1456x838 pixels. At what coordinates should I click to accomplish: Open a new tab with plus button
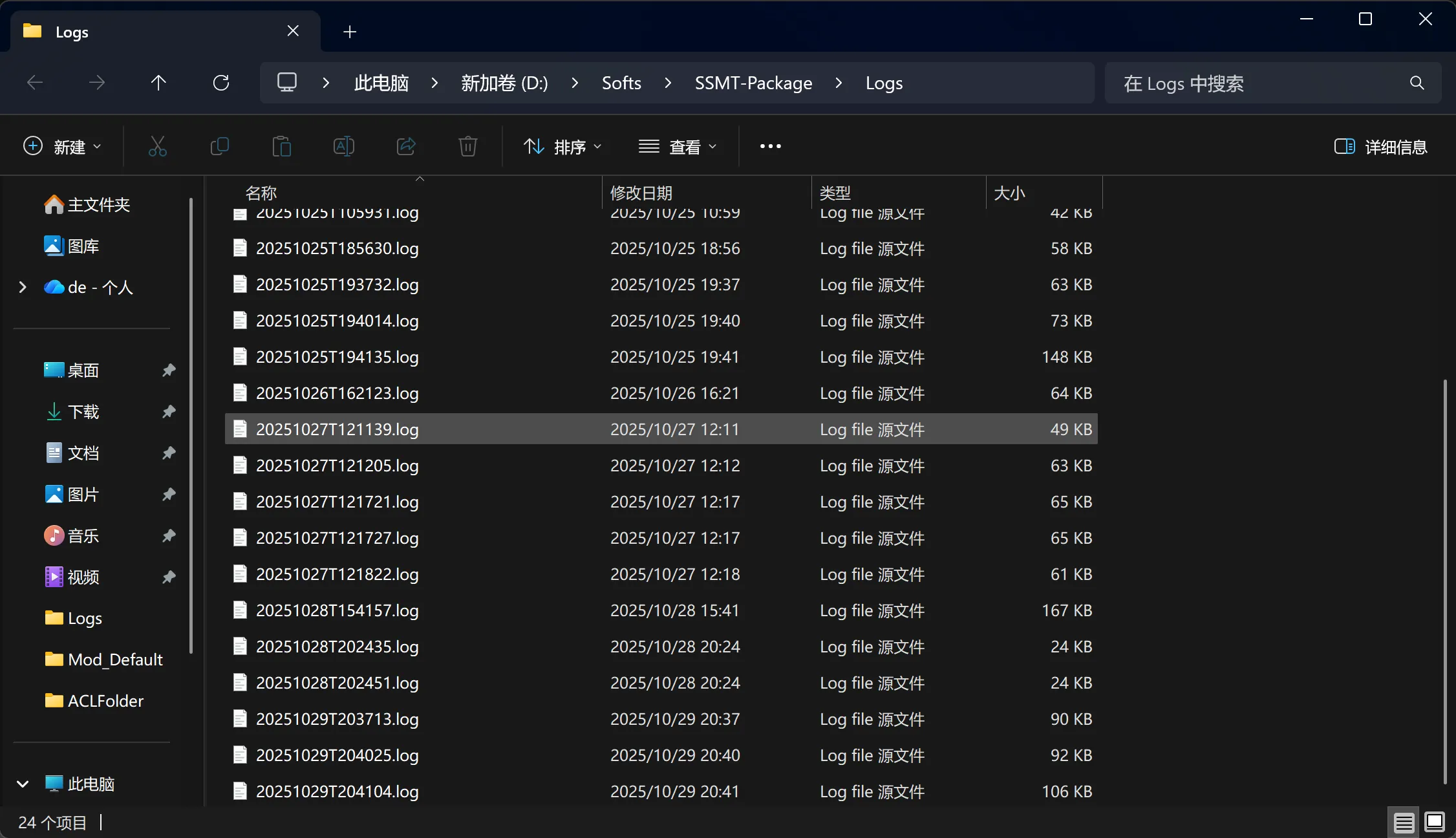[350, 32]
